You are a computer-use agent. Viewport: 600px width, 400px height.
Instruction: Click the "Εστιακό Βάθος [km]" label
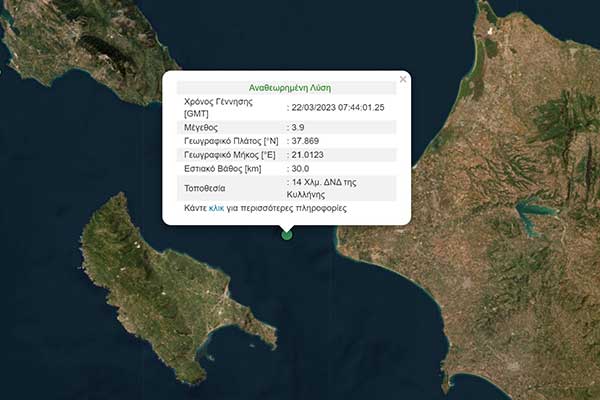click(223, 172)
